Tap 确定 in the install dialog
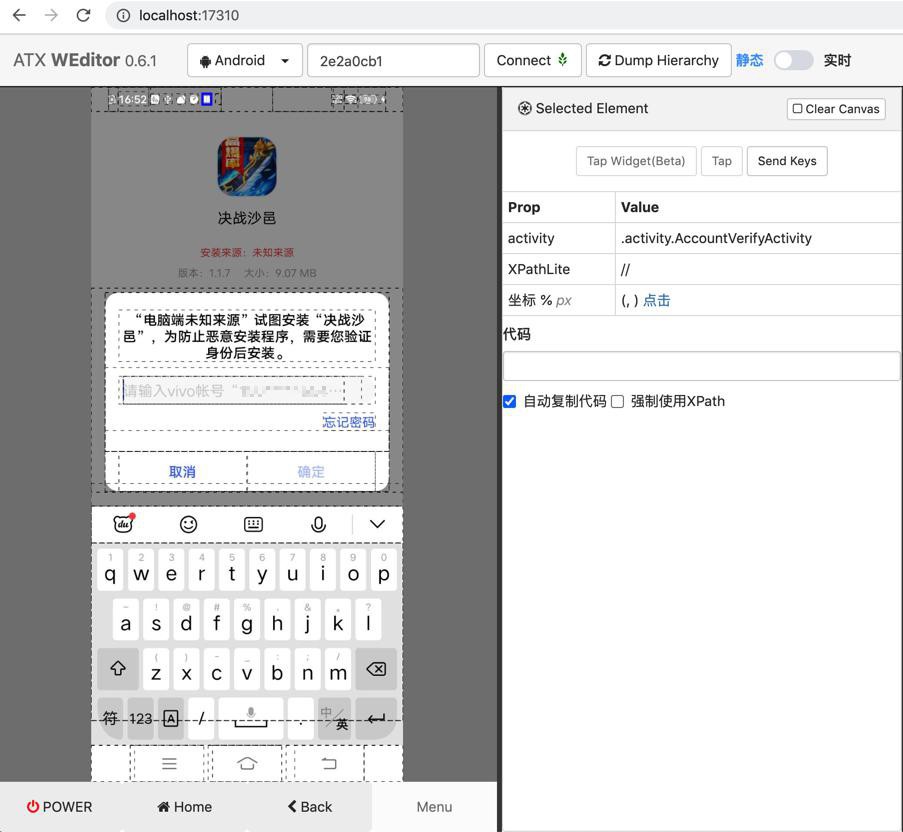Image resolution: width=903 pixels, height=832 pixels. click(311, 472)
